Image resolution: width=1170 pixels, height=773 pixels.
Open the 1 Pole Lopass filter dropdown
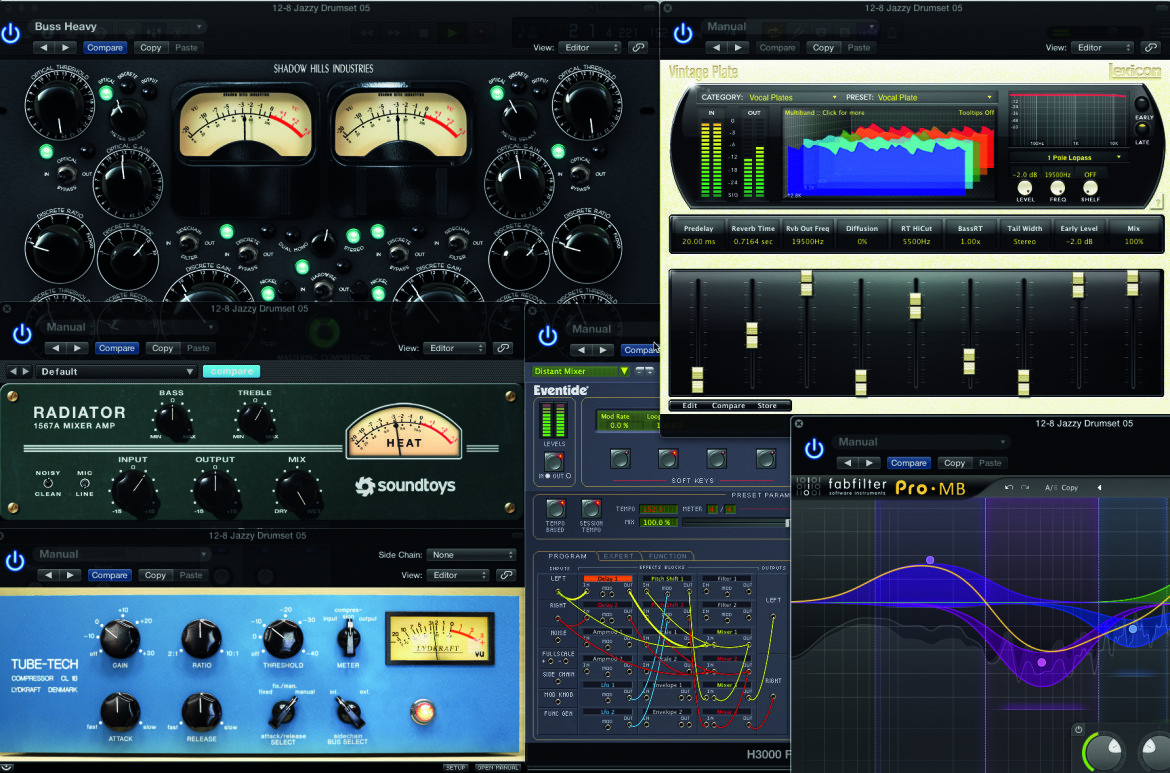pyautogui.click(x=1068, y=157)
